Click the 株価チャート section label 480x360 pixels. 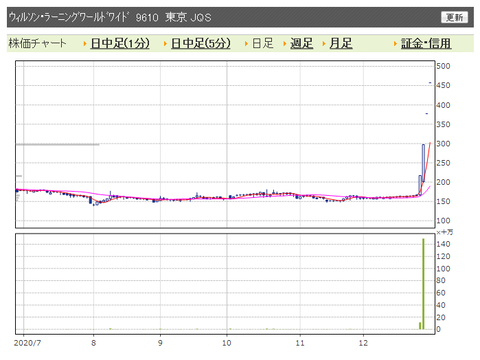click(x=37, y=43)
